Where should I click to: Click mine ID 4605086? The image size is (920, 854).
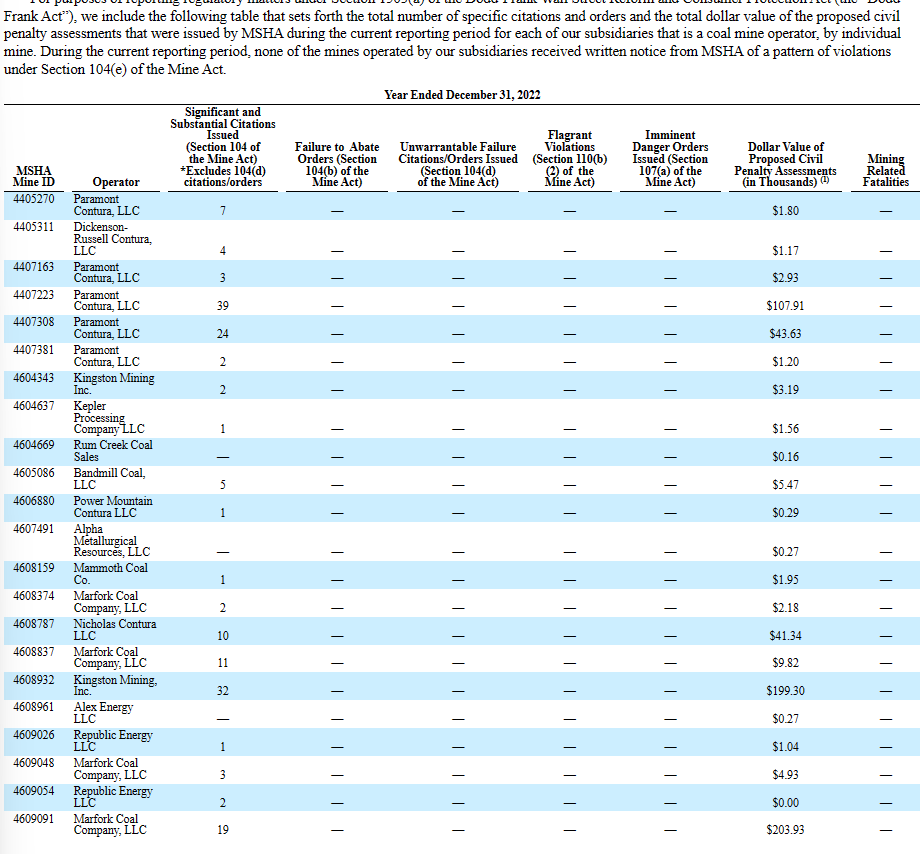point(33,473)
